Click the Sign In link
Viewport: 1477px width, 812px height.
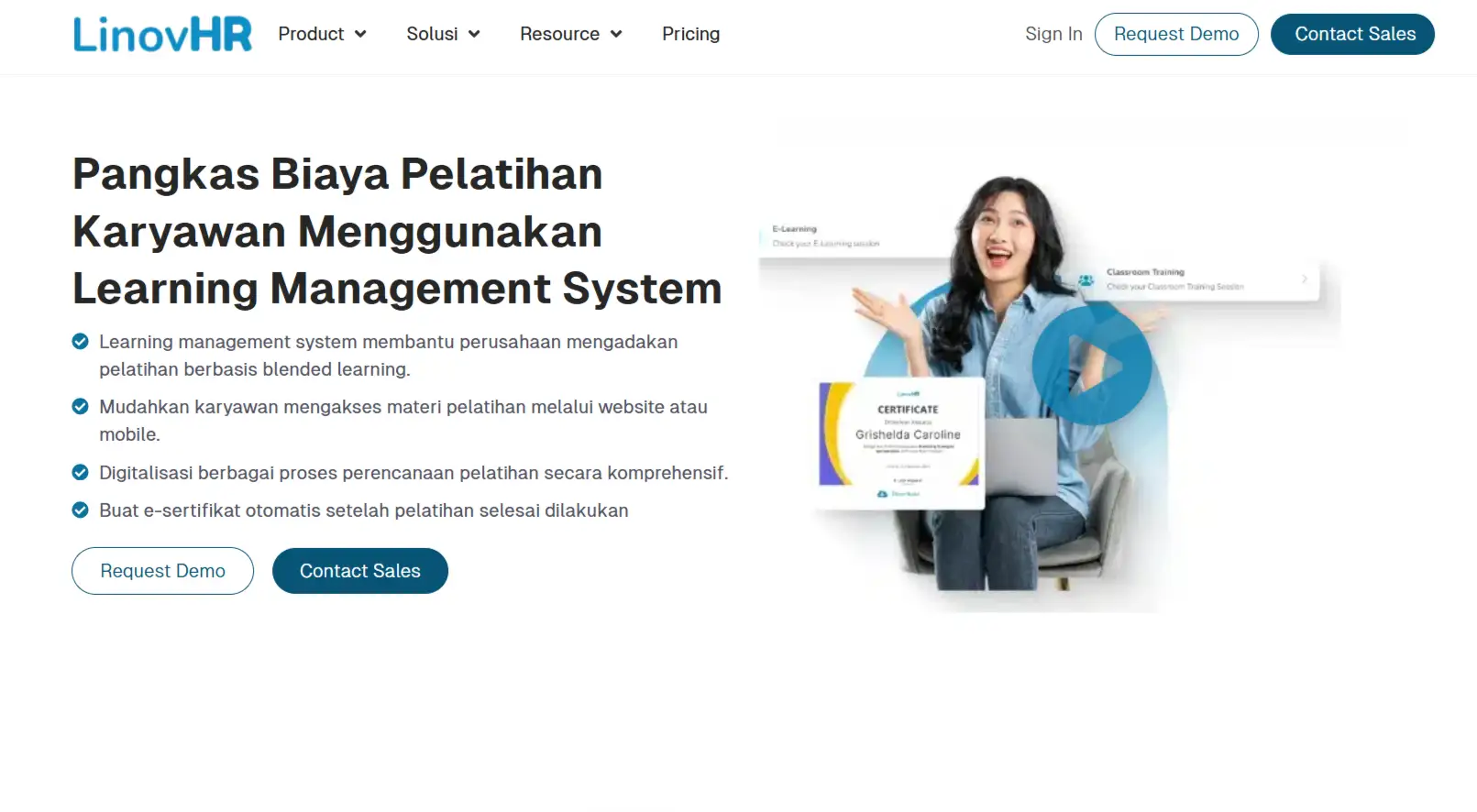coord(1053,34)
